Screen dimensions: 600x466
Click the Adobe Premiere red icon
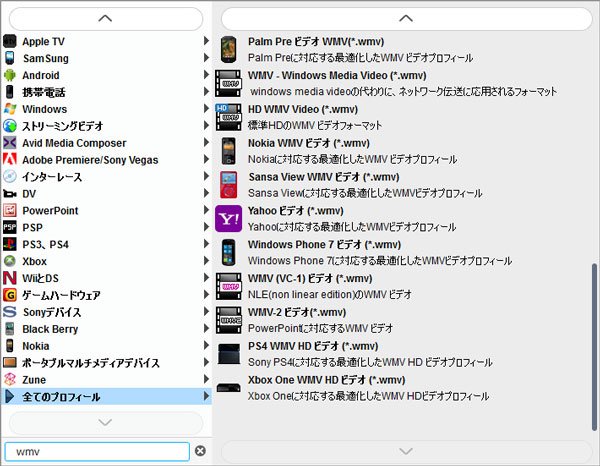(10, 160)
